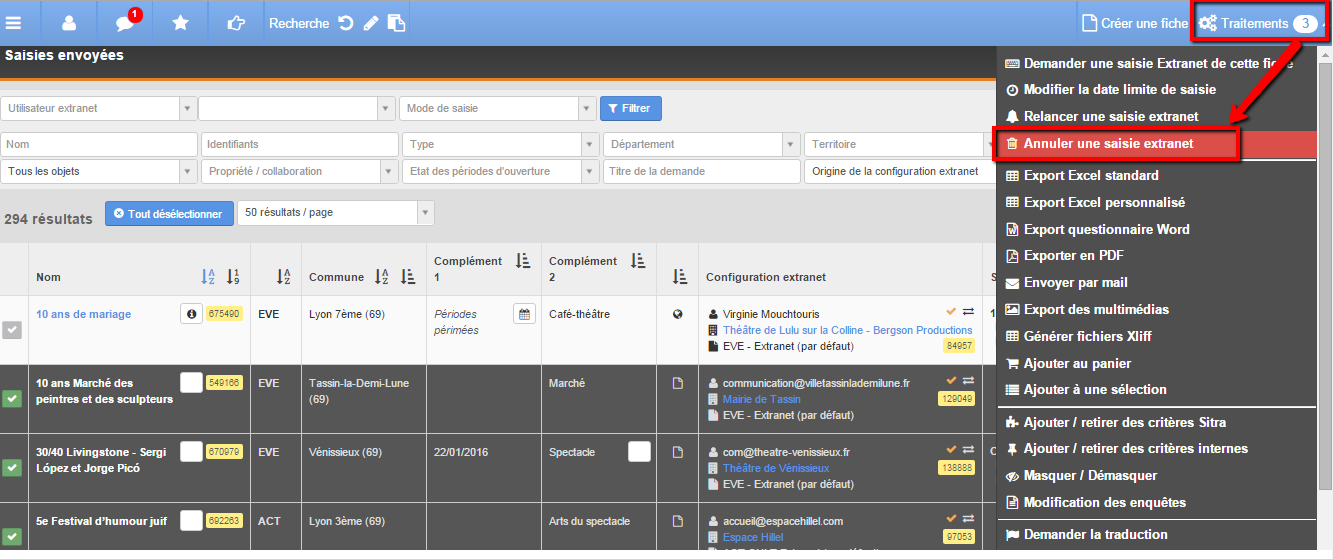This screenshot has height=559, width=1333.
Task: Uncheck 30/40 Livingstone row checkbox
Action: coord(12,468)
